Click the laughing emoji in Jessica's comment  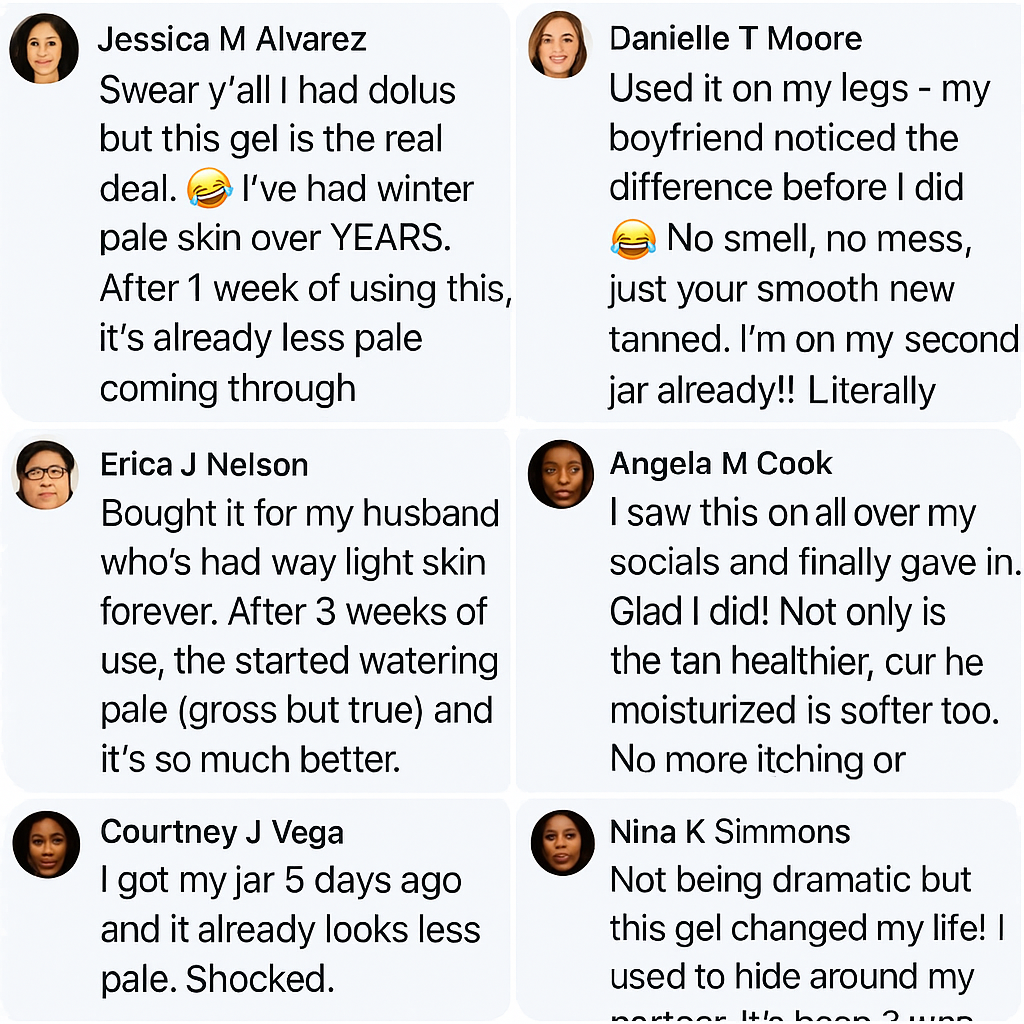[x=209, y=188]
